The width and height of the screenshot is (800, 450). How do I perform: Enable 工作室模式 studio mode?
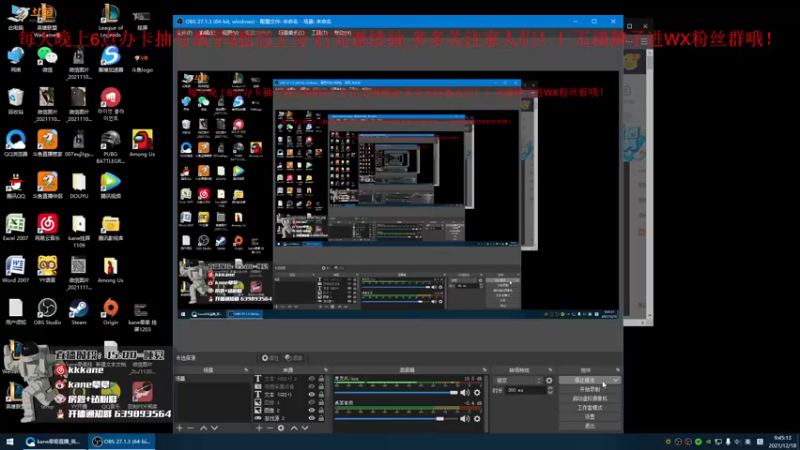[590, 408]
